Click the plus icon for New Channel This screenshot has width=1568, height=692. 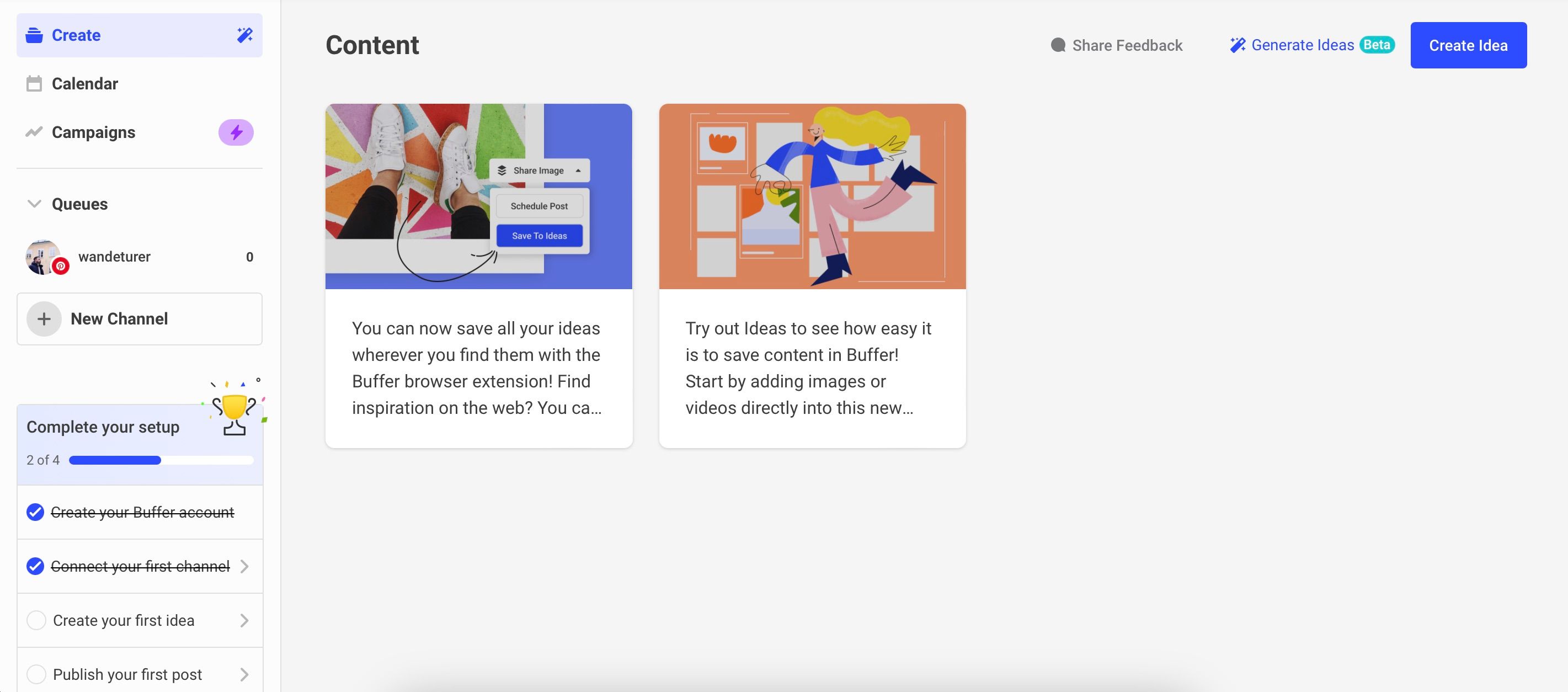(44, 319)
